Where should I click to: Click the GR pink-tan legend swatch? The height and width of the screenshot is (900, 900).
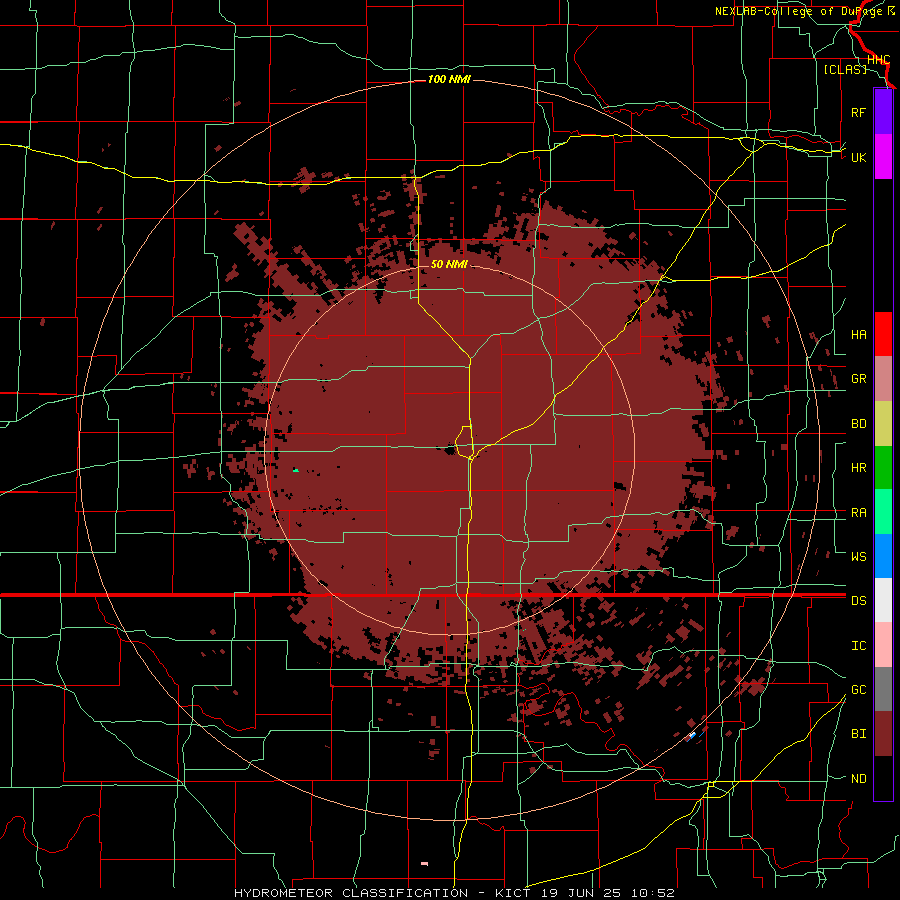click(x=883, y=379)
